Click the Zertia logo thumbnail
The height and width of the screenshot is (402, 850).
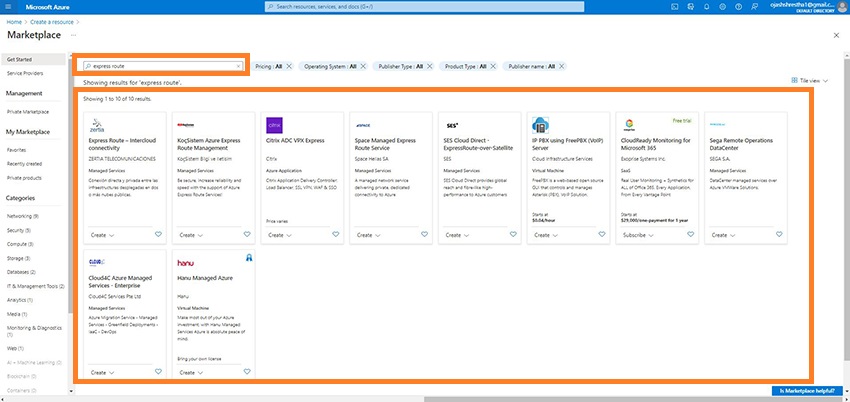[97, 125]
